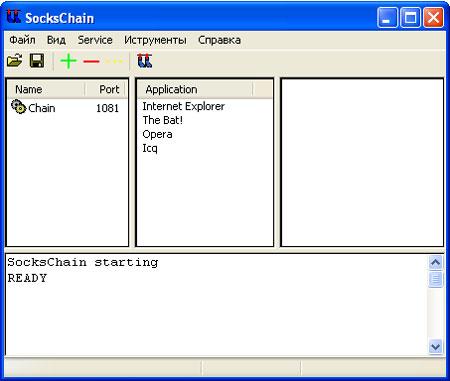This screenshot has height=381, width=450.
Task: Select Icq in the application list
Action: click(150, 148)
